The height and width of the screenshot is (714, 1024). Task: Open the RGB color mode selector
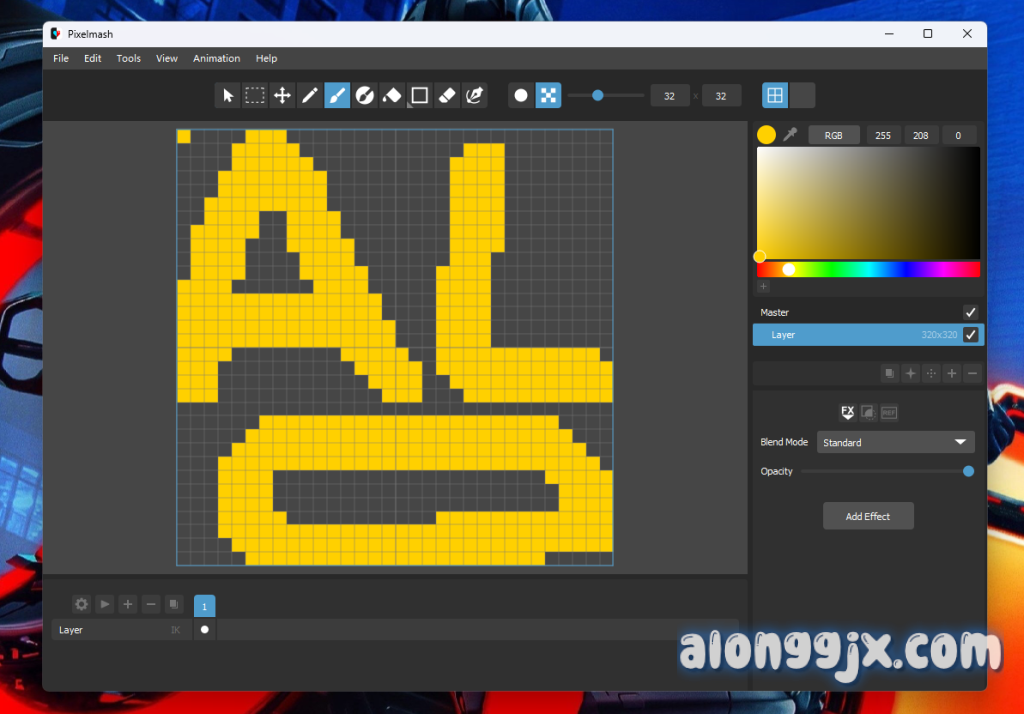click(x=834, y=135)
